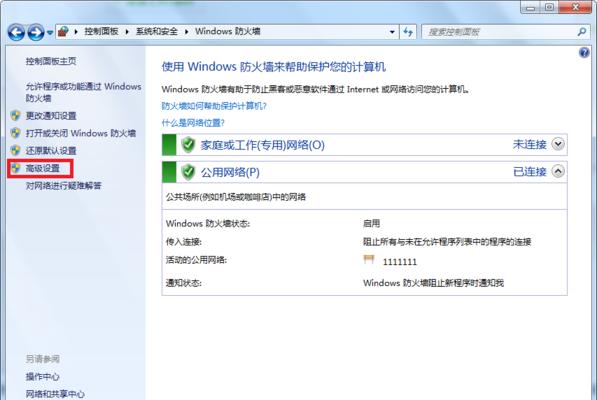Click shield icon beside 更改通知设置

(x=16, y=115)
